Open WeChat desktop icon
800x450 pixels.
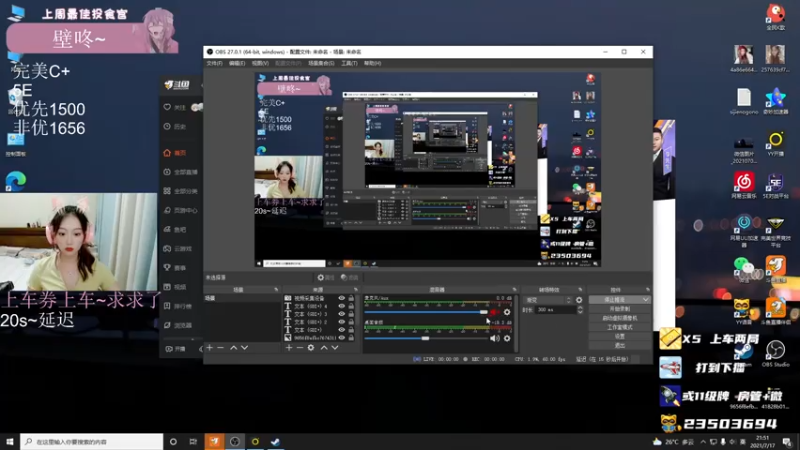tap(743, 269)
